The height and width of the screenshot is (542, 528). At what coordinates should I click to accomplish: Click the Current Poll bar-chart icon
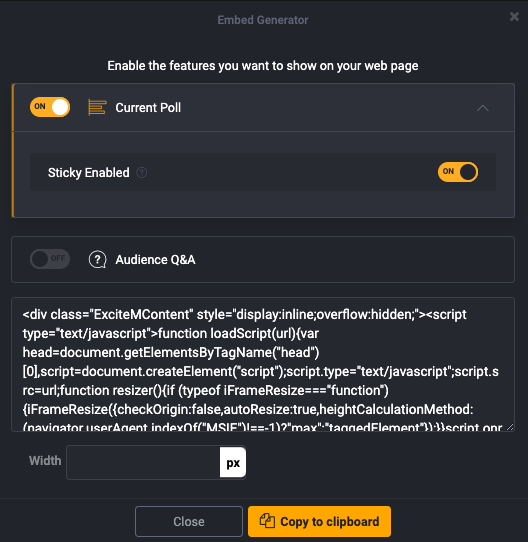point(97,107)
